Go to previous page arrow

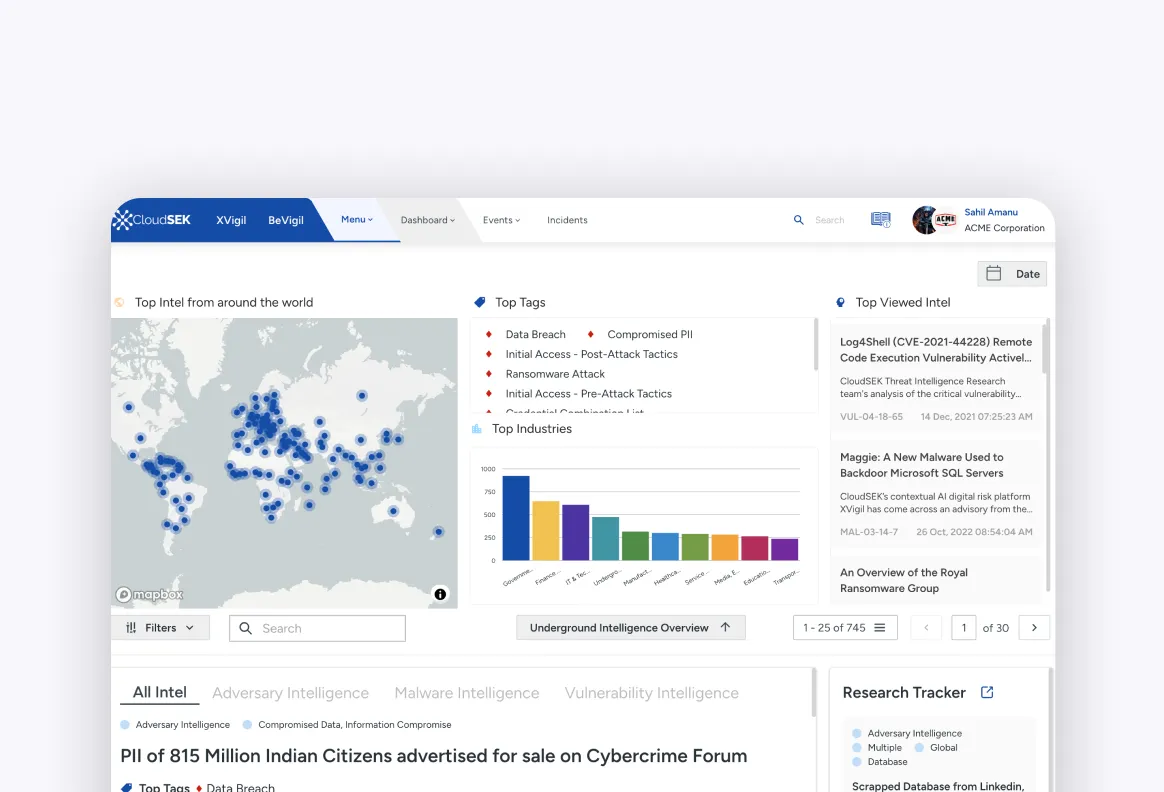[x=926, y=628]
